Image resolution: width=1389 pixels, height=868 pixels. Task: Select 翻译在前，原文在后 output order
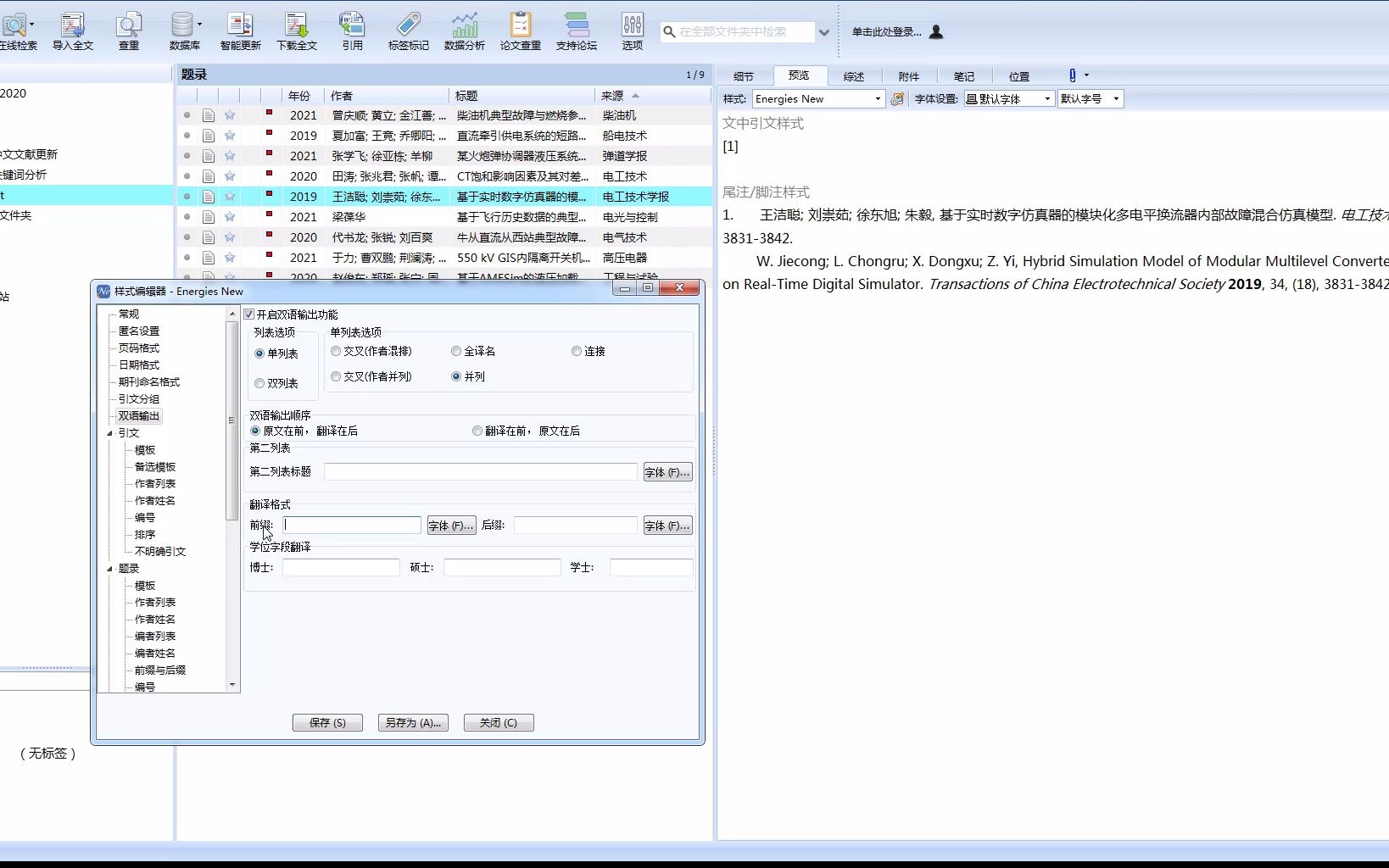(477, 431)
